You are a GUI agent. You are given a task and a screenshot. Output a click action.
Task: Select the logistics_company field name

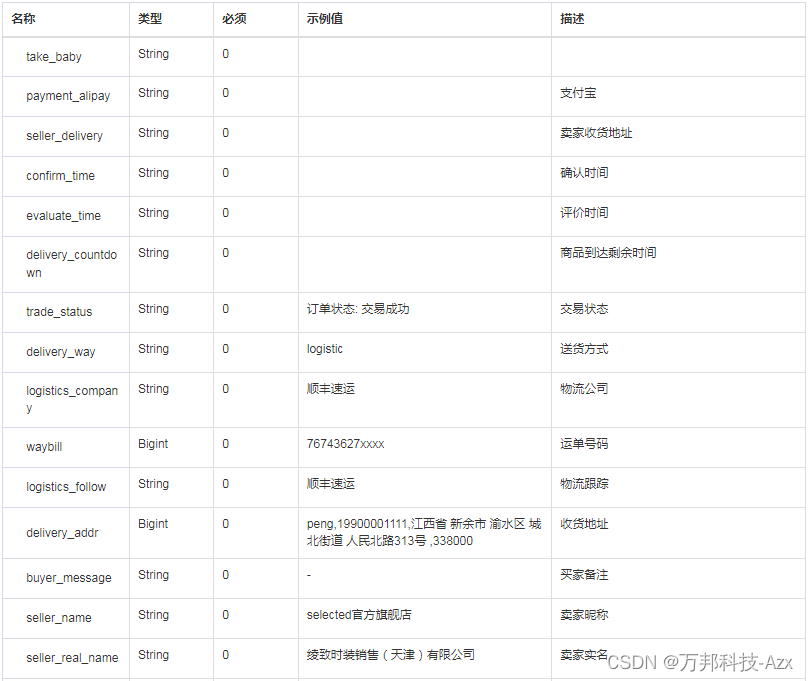tap(72, 399)
